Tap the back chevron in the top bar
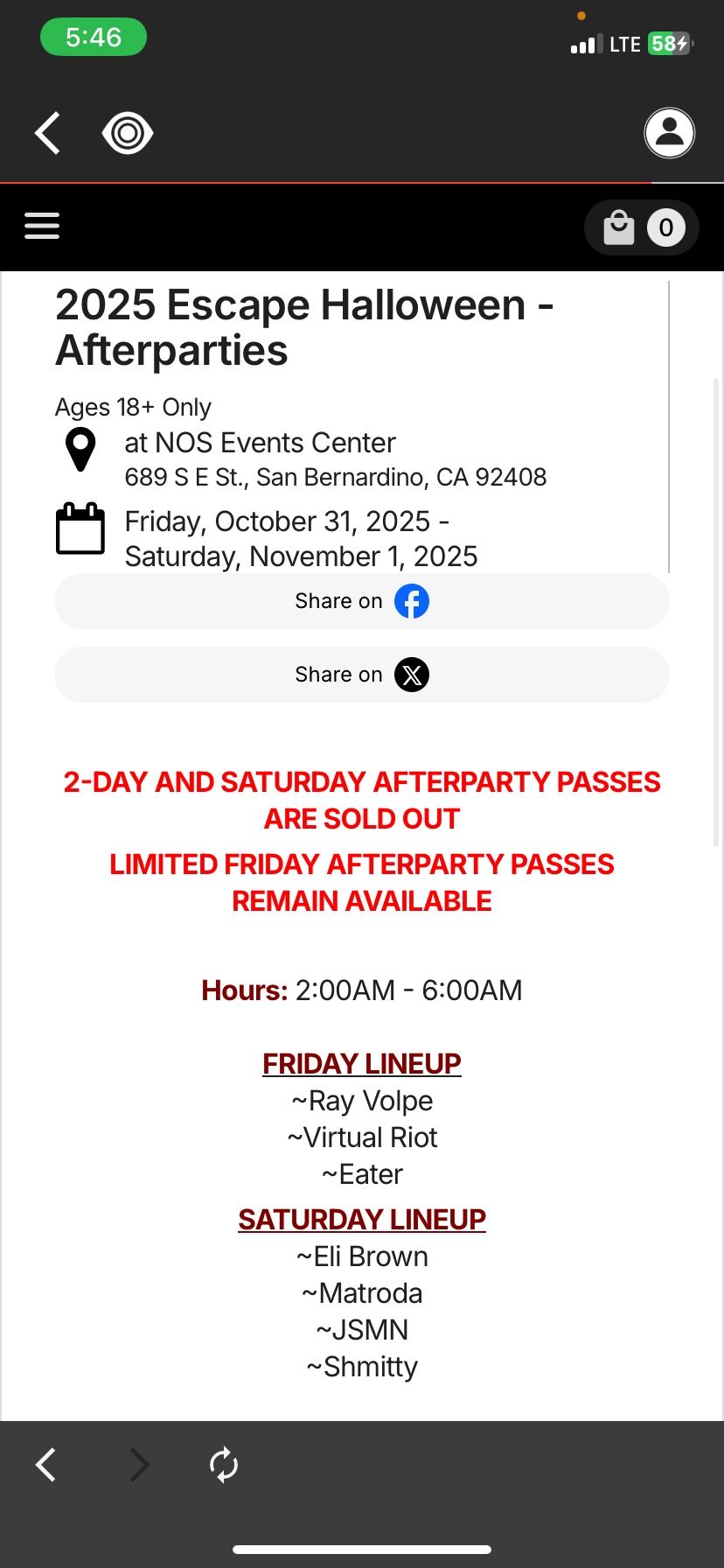The height and width of the screenshot is (1568, 724). point(47,133)
